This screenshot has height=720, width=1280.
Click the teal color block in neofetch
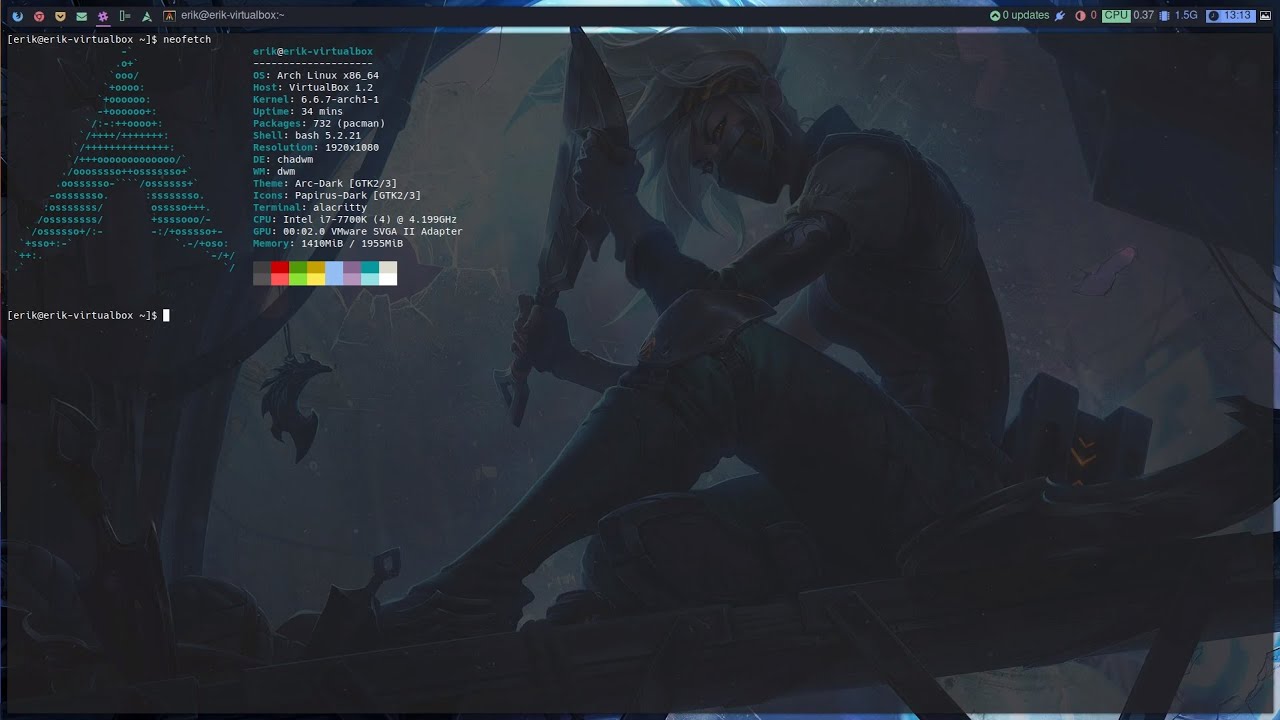370,267
